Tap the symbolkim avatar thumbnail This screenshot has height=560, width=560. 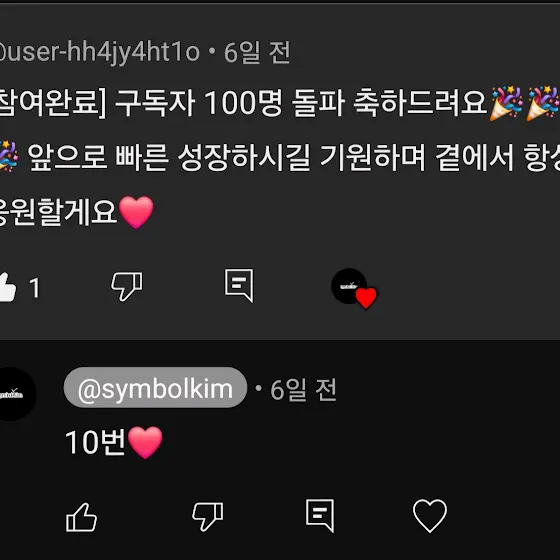(14, 394)
